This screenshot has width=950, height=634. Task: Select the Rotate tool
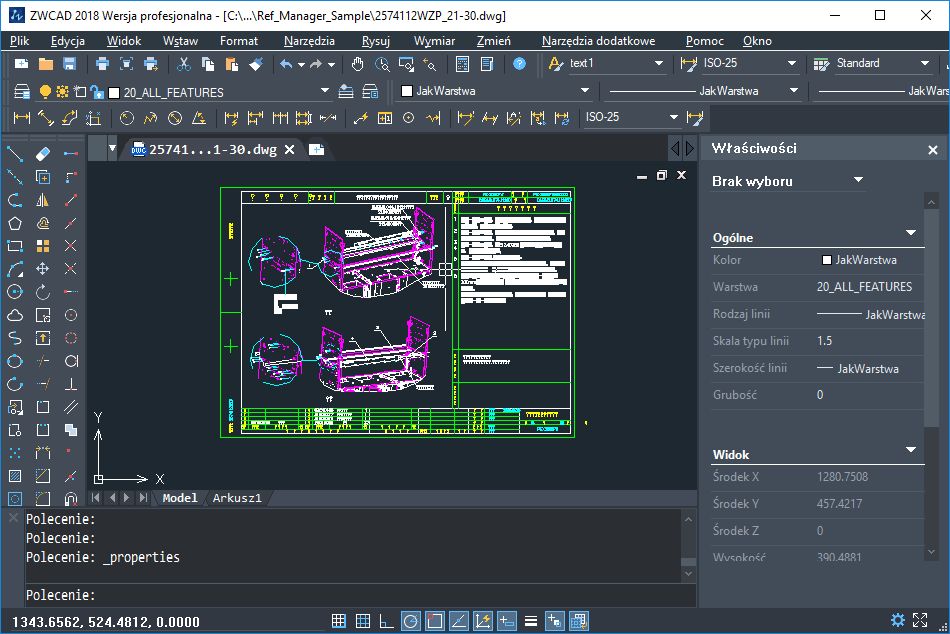tap(42, 292)
